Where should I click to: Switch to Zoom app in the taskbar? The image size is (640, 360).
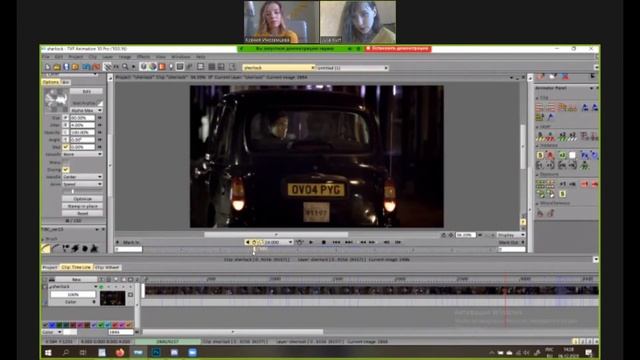click(193, 352)
